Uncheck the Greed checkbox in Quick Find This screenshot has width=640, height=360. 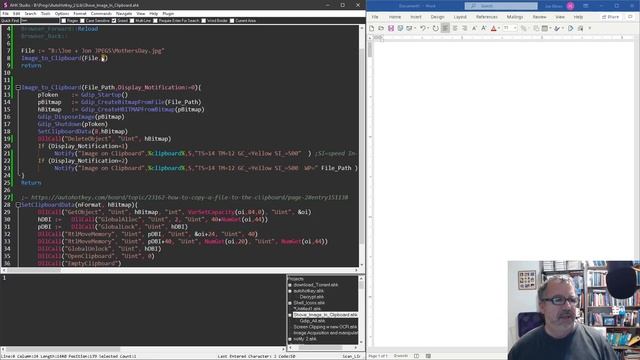(x=114, y=20)
